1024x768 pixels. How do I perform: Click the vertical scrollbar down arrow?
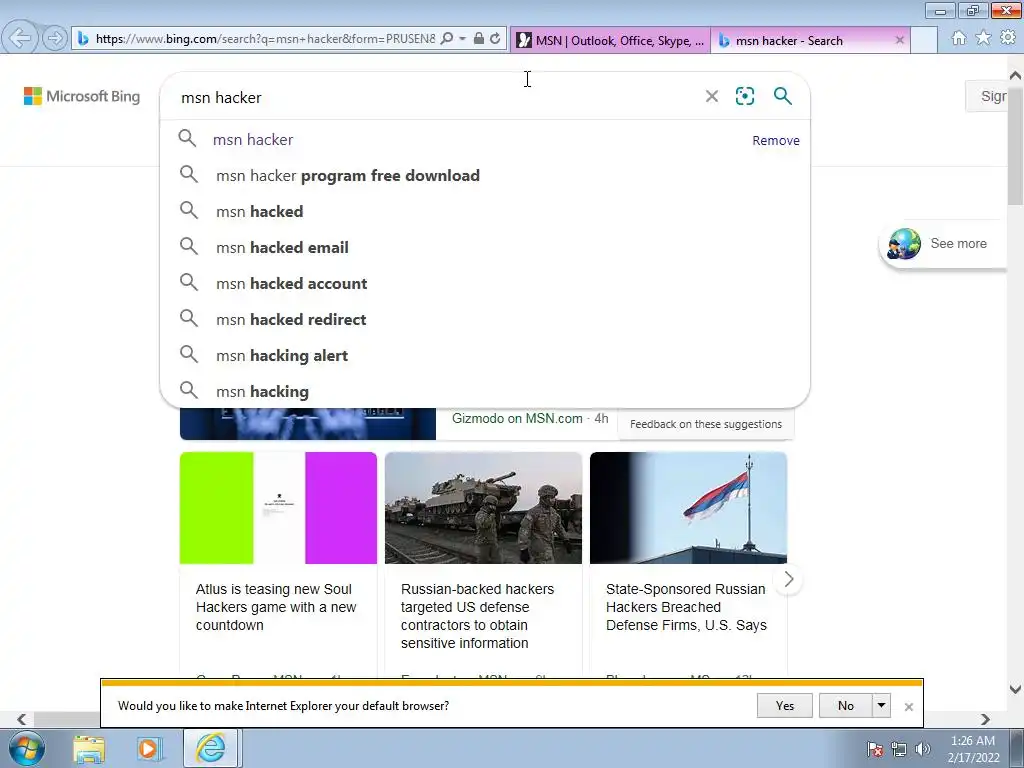[x=1016, y=689]
